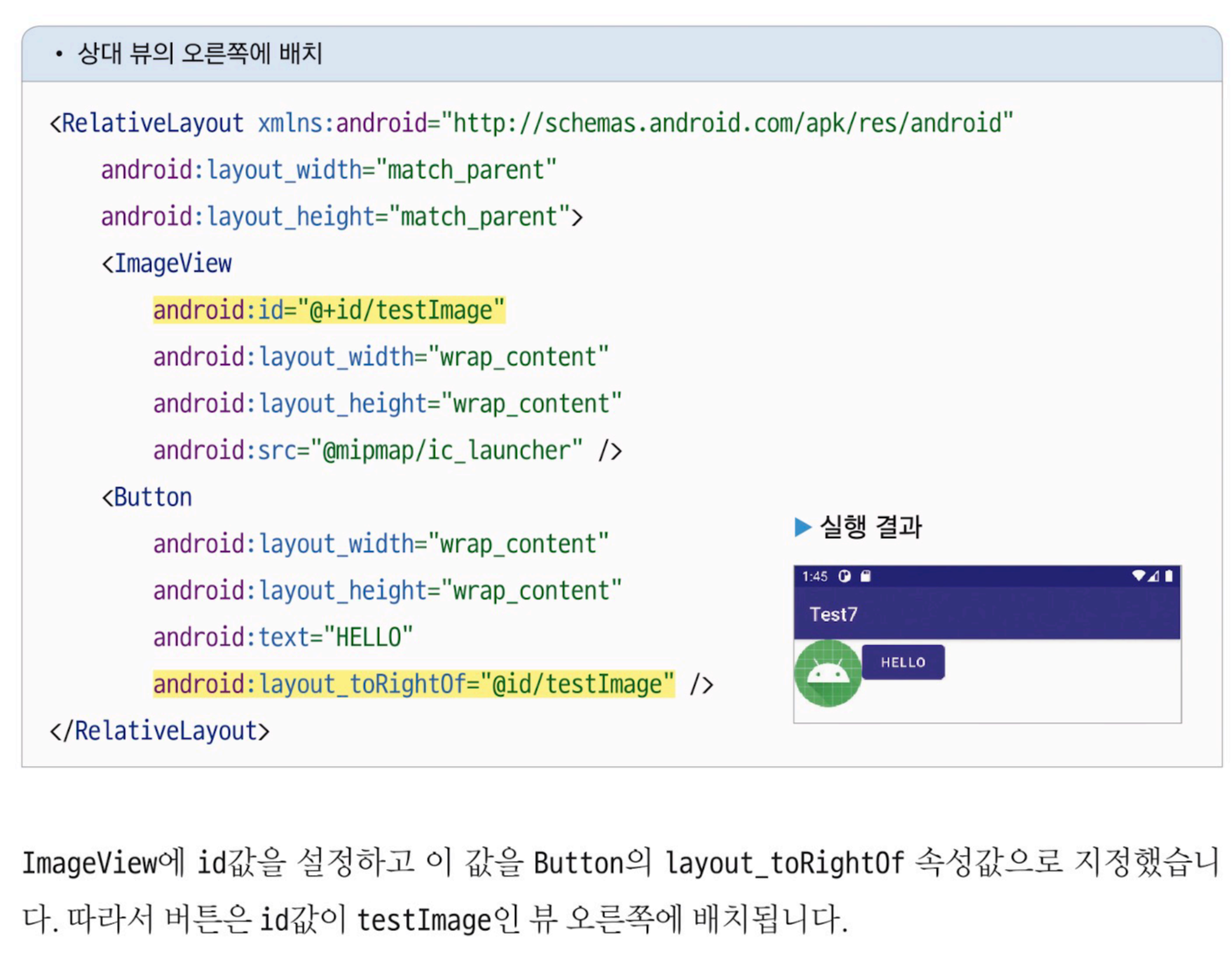Viewport: 1232px width, 965px height.
Task: Click the layout_height="match_parent"> code line
Action: [x=341, y=217]
